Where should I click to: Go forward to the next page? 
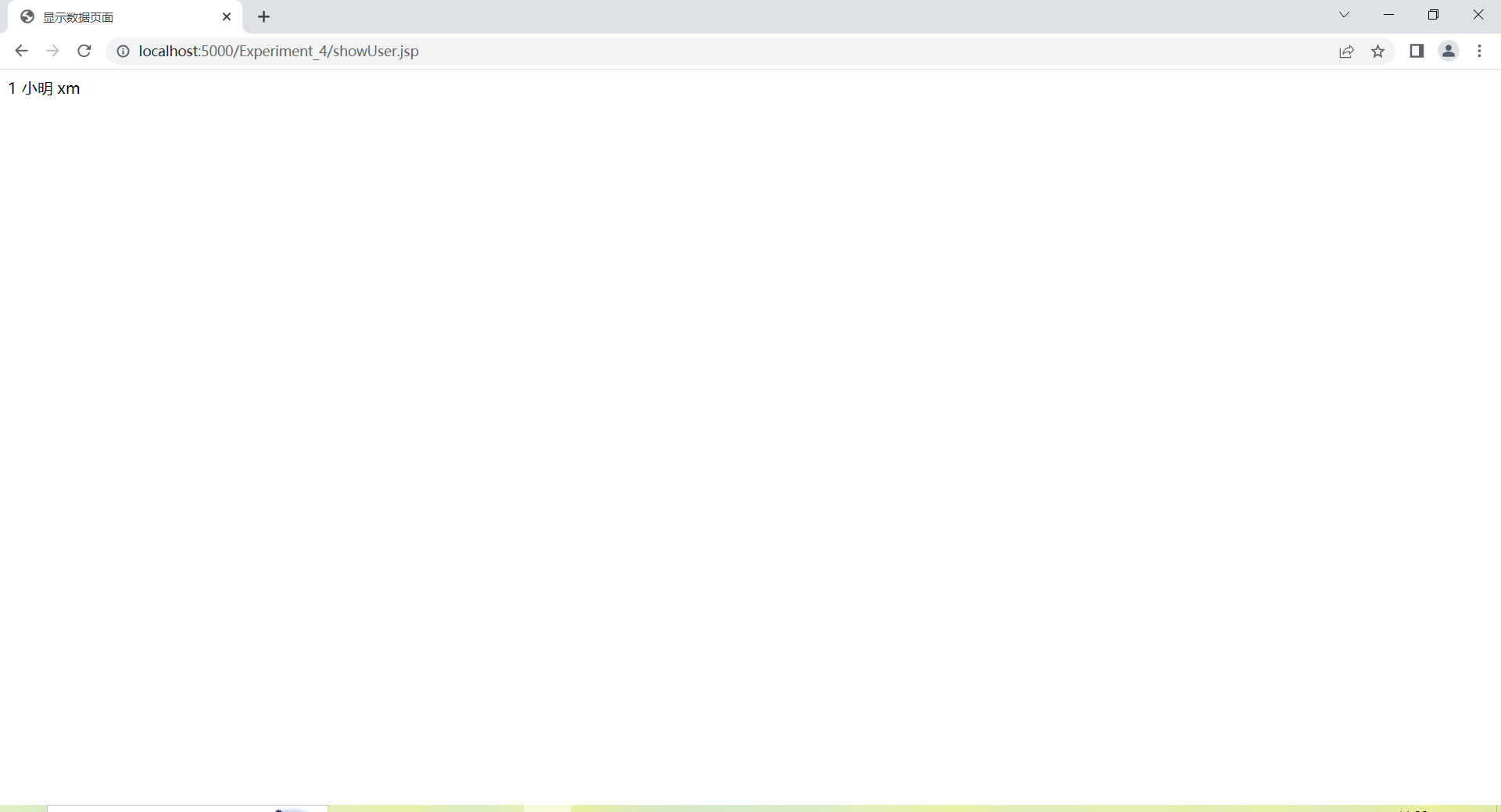(x=52, y=51)
